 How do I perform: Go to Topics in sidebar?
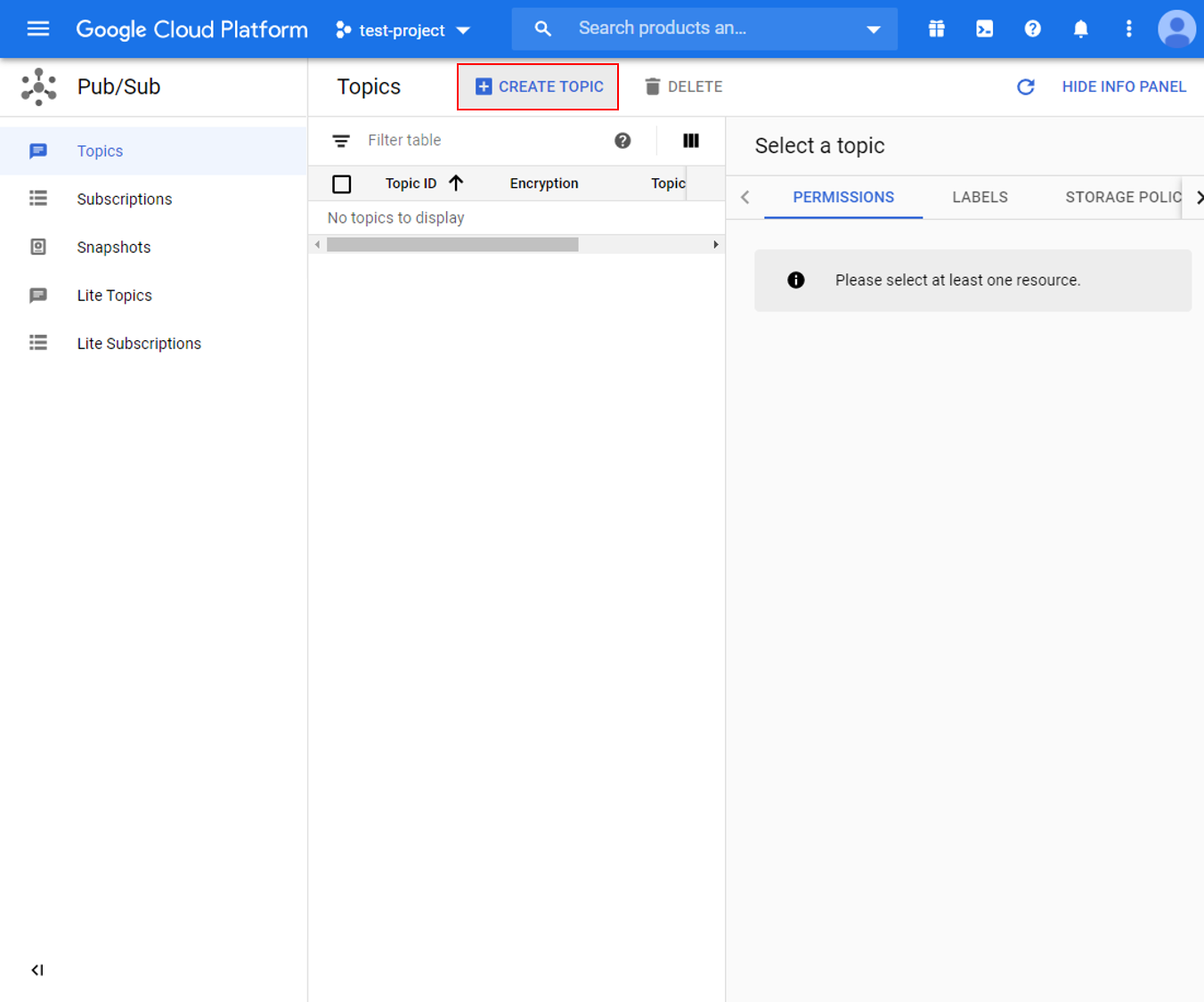153,151
